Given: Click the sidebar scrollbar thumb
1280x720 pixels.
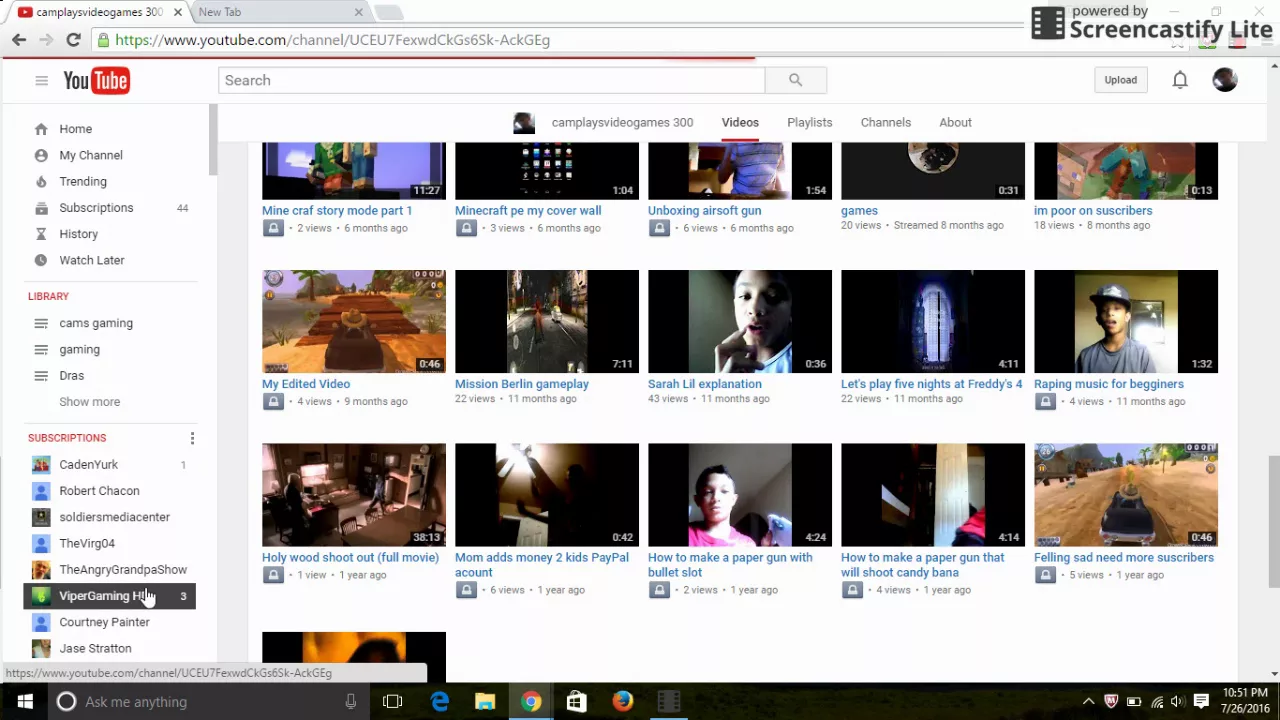Looking at the screenshot, I should [213, 140].
